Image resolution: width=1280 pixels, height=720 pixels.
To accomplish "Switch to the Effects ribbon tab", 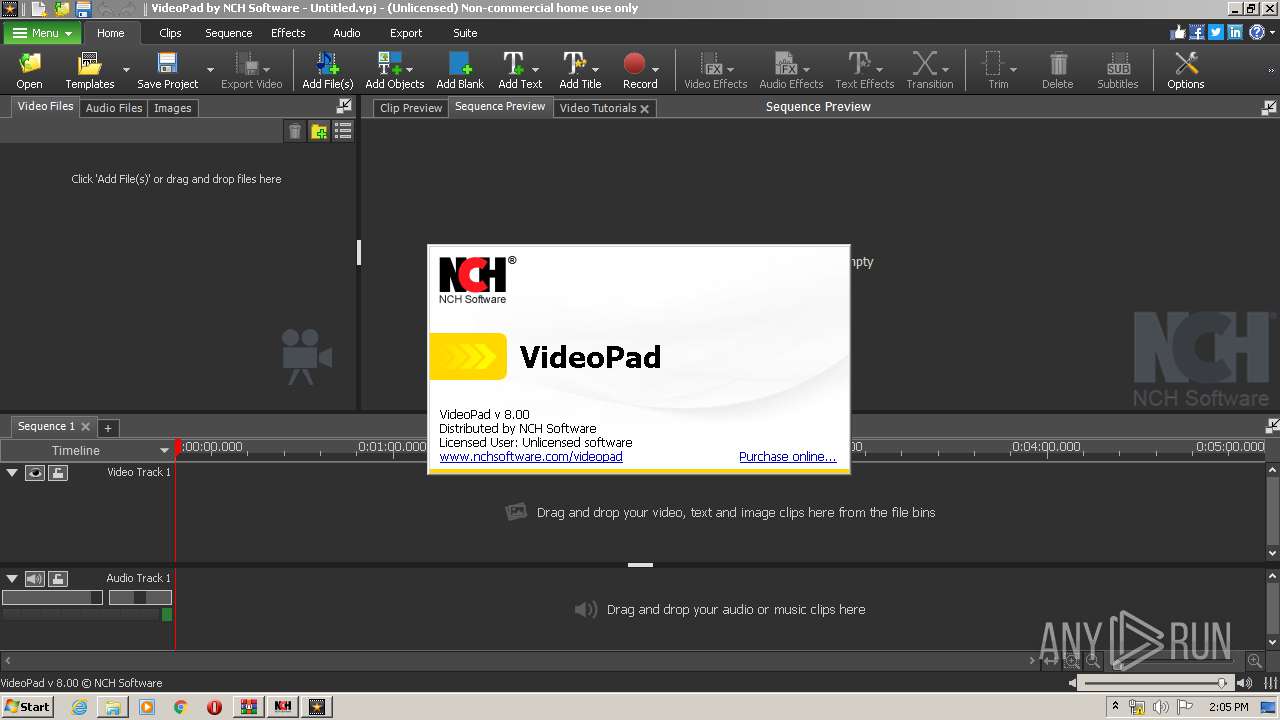I will coord(288,33).
